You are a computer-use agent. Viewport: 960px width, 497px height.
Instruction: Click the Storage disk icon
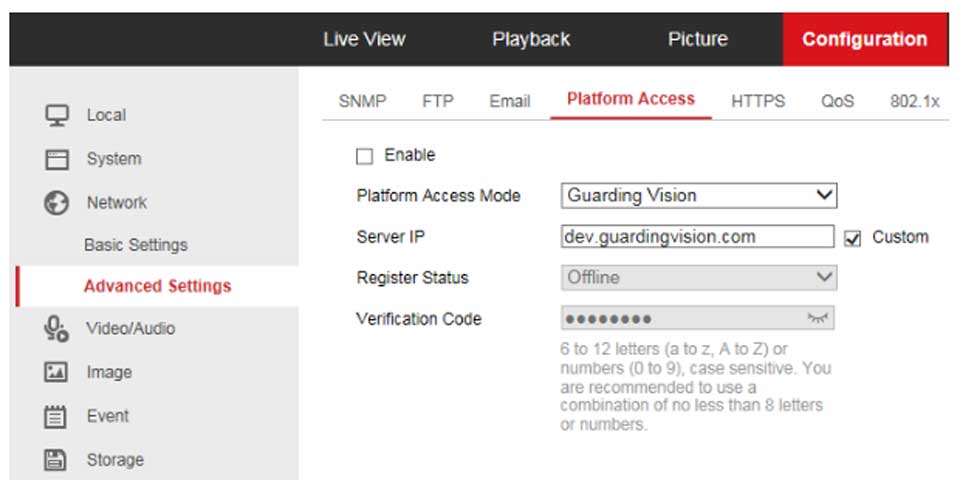point(57,460)
